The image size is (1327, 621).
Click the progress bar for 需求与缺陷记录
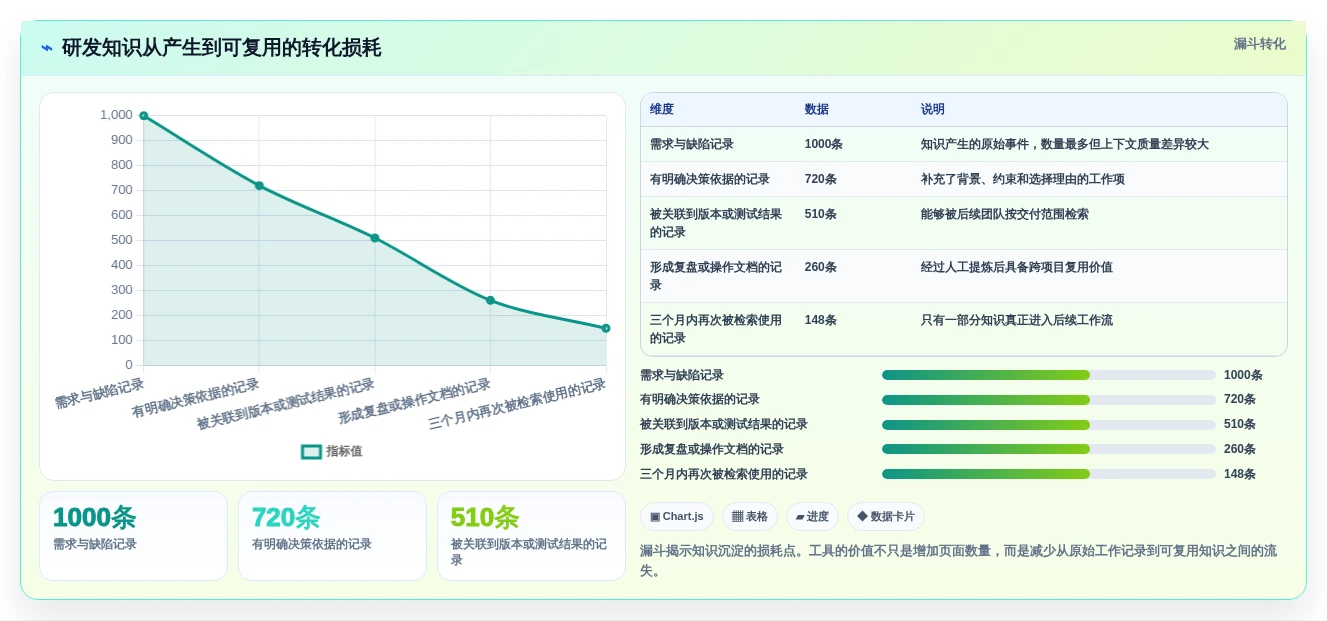click(1049, 375)
